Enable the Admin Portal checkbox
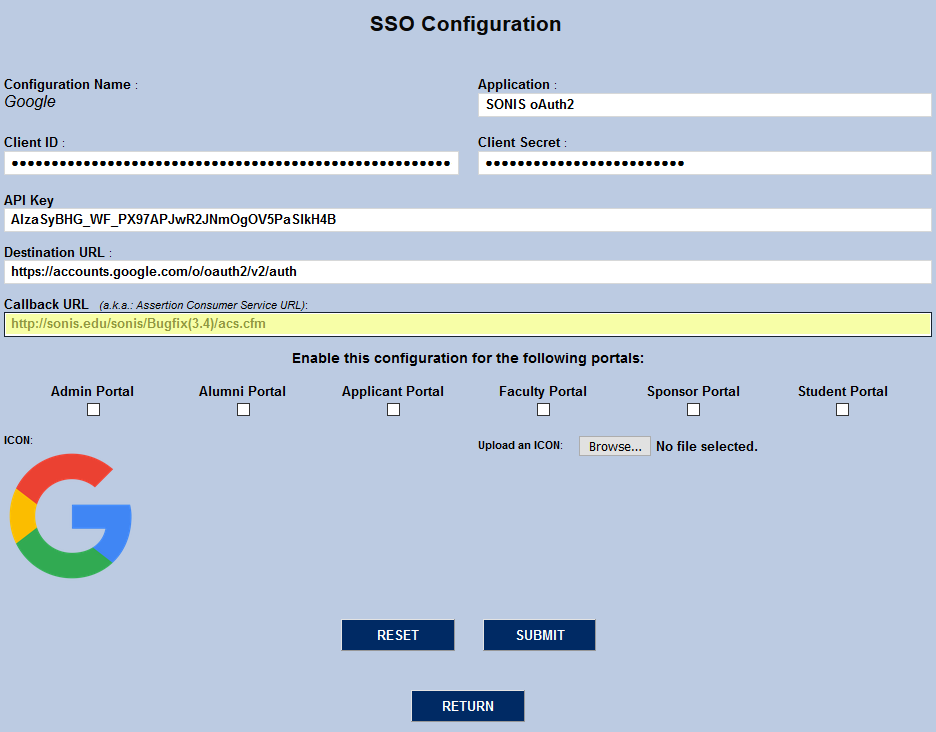 (93, 409)
